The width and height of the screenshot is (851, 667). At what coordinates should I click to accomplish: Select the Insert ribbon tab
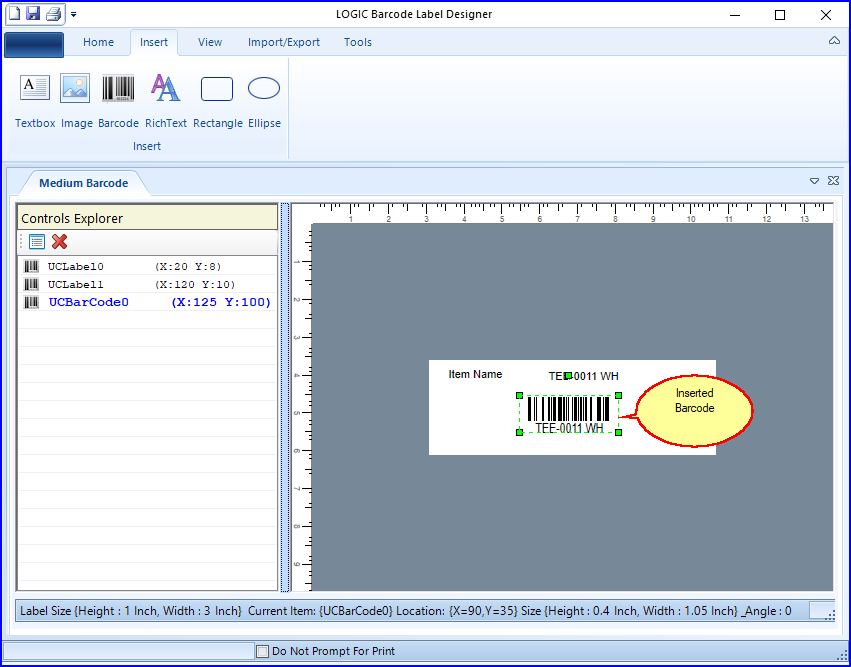coord(154,42)
